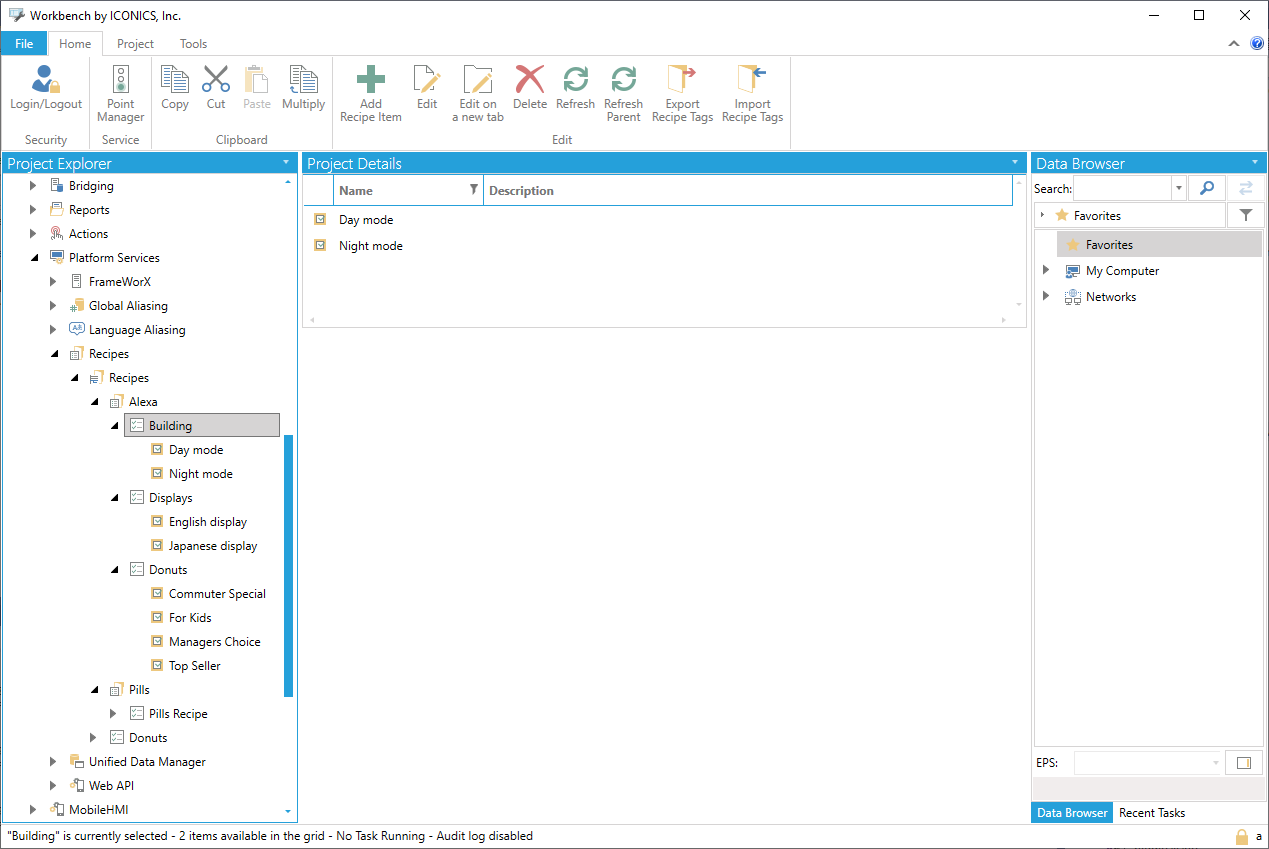Select Japanese display in the tree
This screenshot has width=1269, height=849.
[212, 546]
